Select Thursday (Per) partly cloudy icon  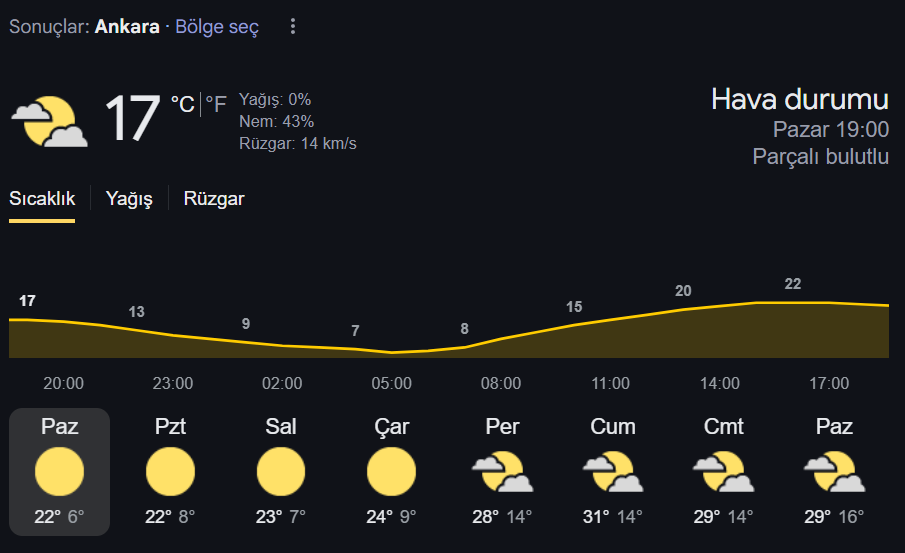pos(502,472)
